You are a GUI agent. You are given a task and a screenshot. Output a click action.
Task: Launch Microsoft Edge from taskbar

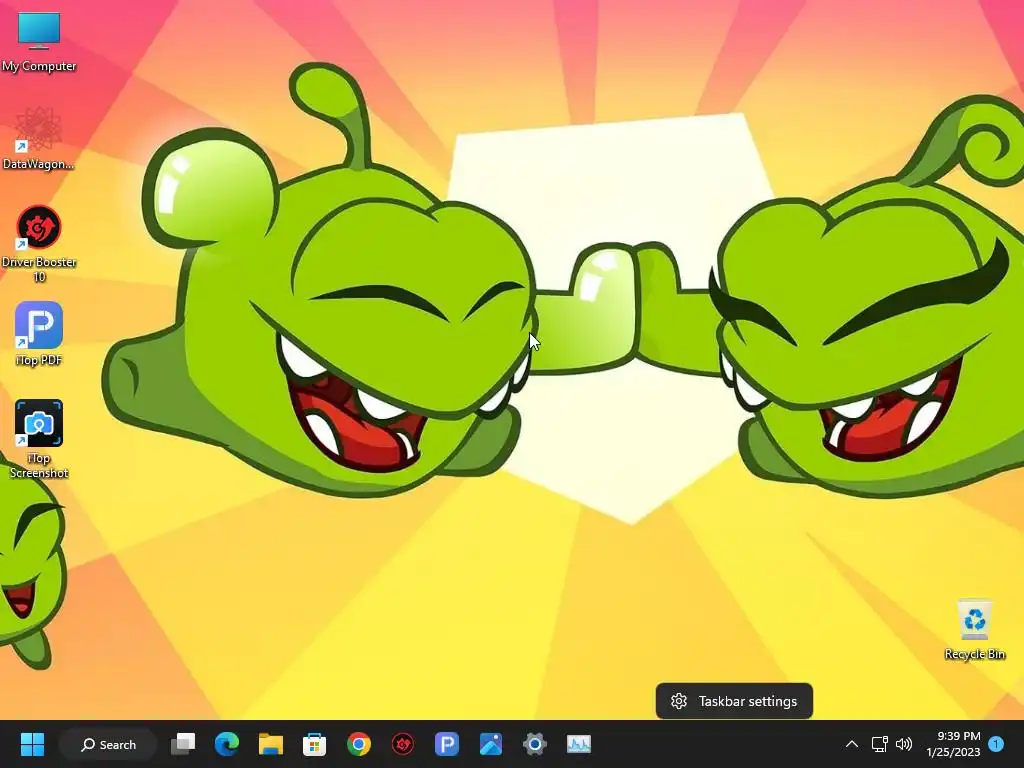227,744
